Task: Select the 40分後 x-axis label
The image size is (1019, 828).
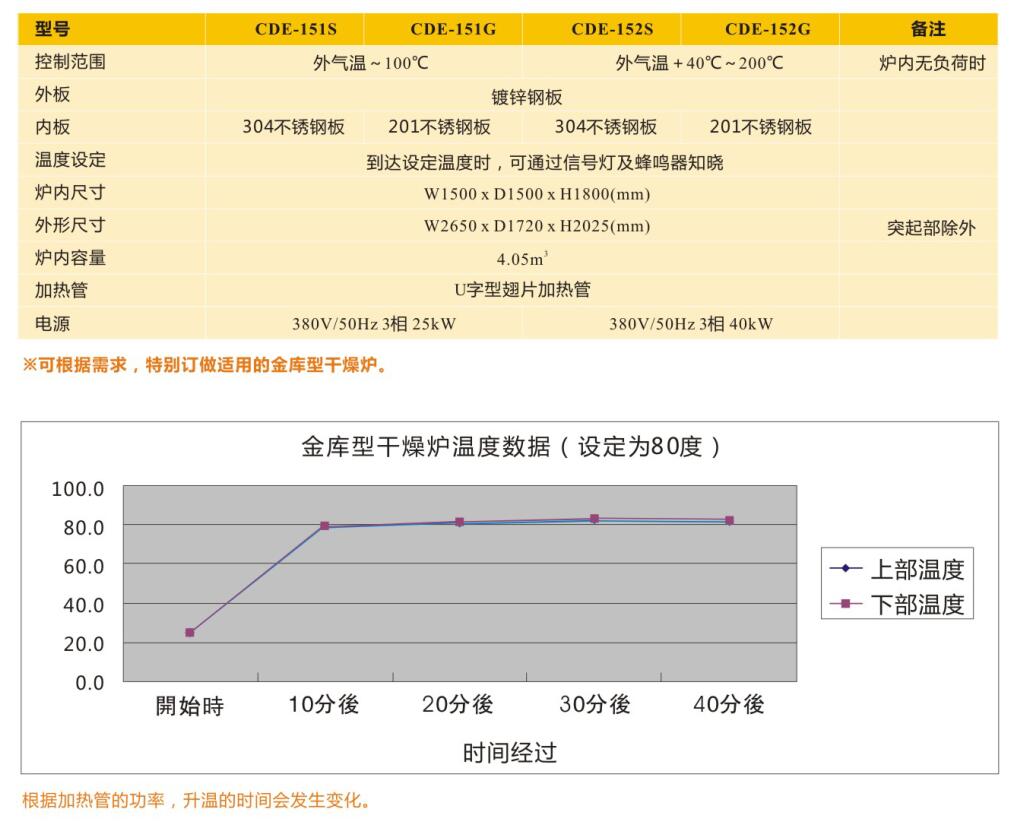Action: (729, 704)
